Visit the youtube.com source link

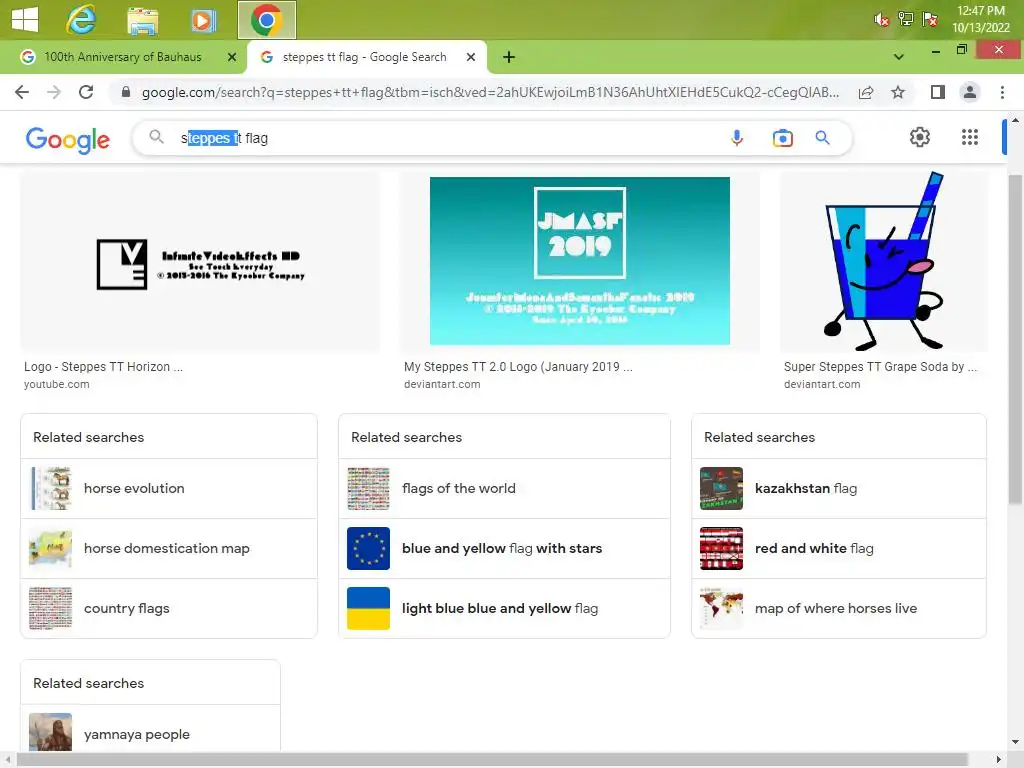[57, 385]
